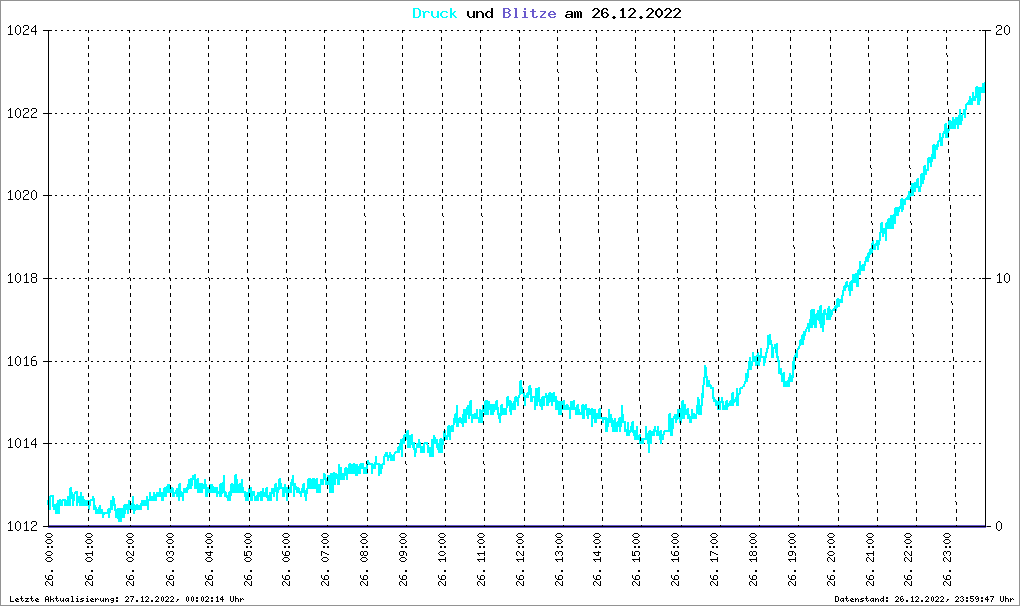Image resolution: width=1020 pixels, height=606 pixels.
Task: Click the time label '26. 15:00'
Action: (636, 559)
